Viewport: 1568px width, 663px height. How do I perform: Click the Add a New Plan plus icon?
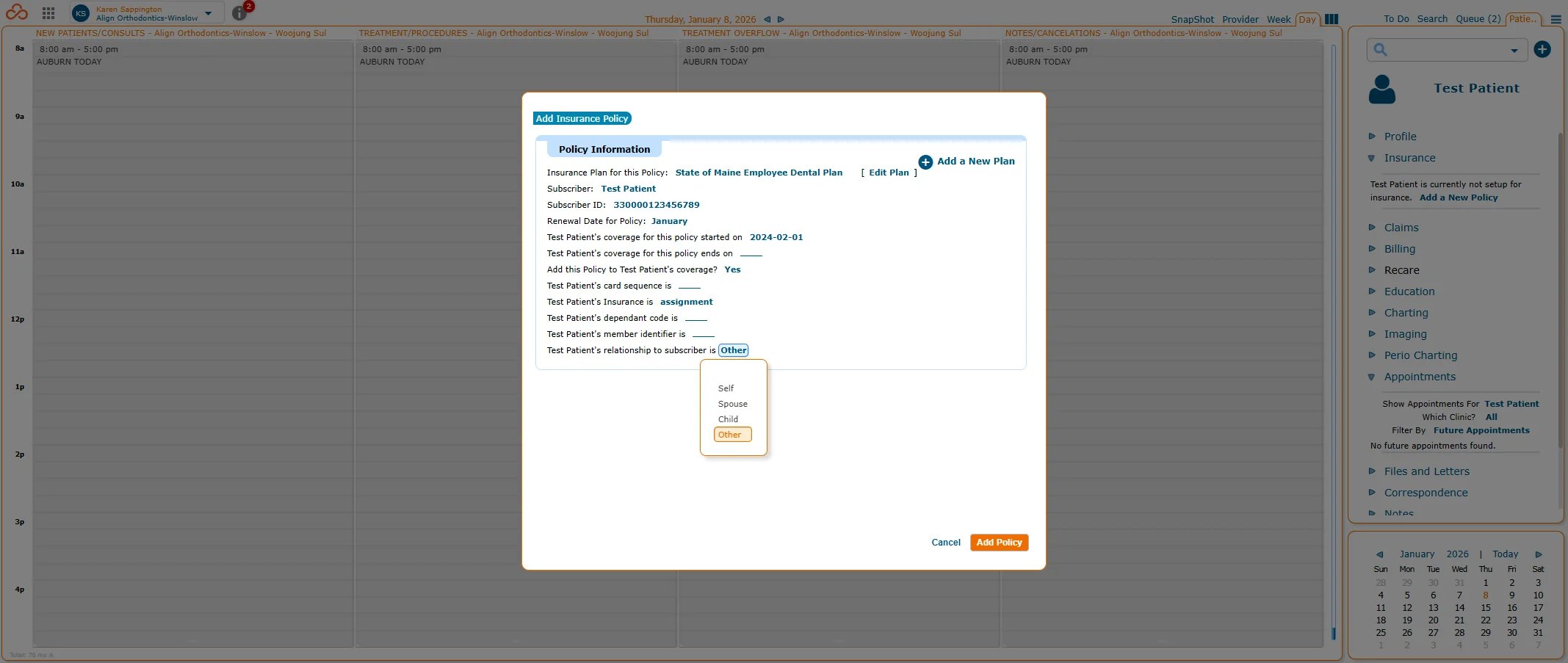[x=925, y=162]
